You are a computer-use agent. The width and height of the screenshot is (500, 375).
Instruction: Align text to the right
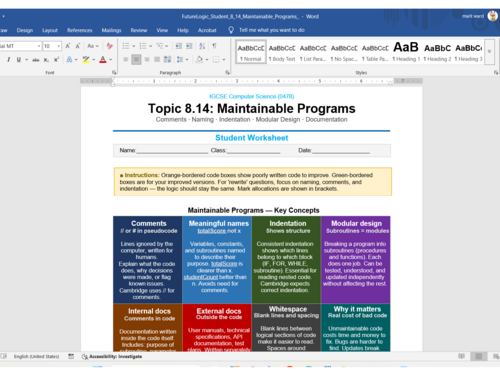147,60
